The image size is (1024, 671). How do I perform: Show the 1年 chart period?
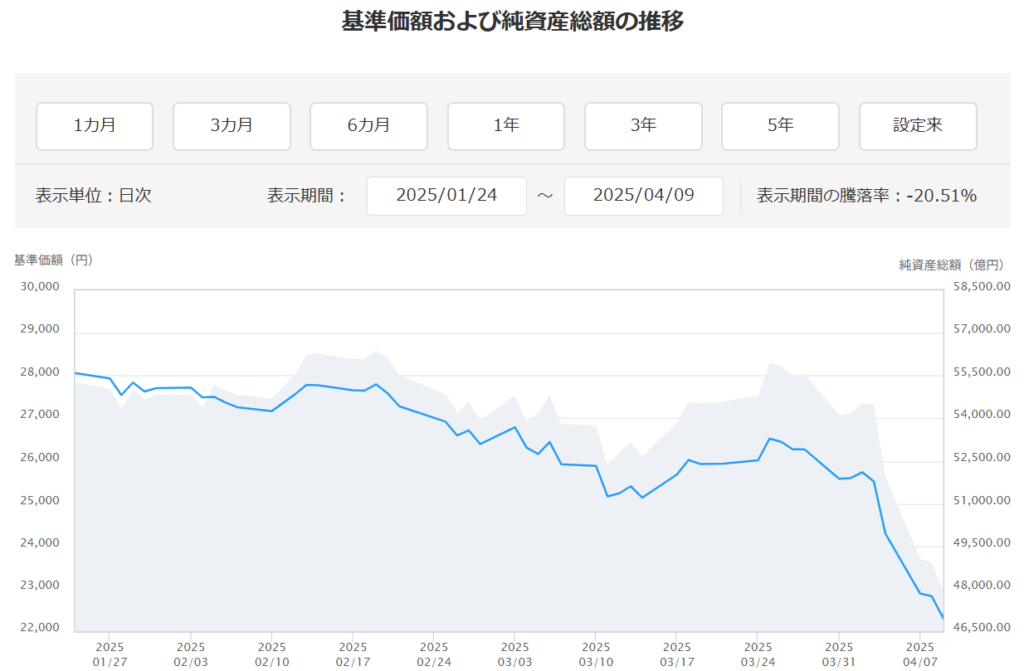(506, 126)
